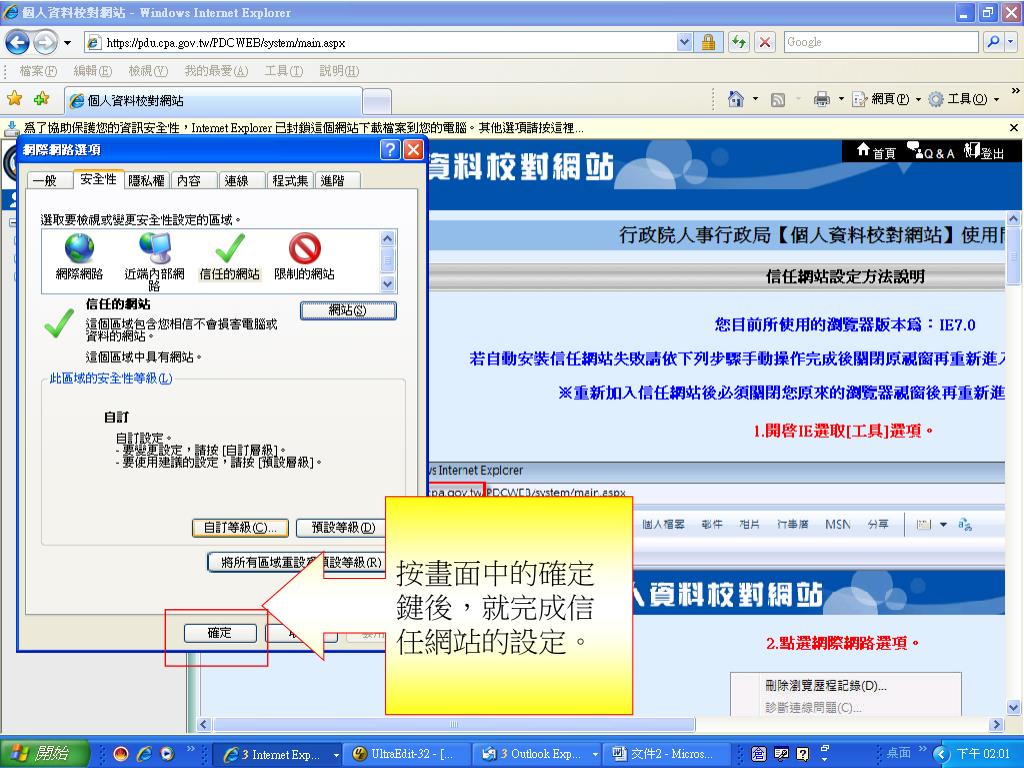Click the browser Forward arrow button
The width and height of the screenshot is (1024, 768).
(45, 43)
